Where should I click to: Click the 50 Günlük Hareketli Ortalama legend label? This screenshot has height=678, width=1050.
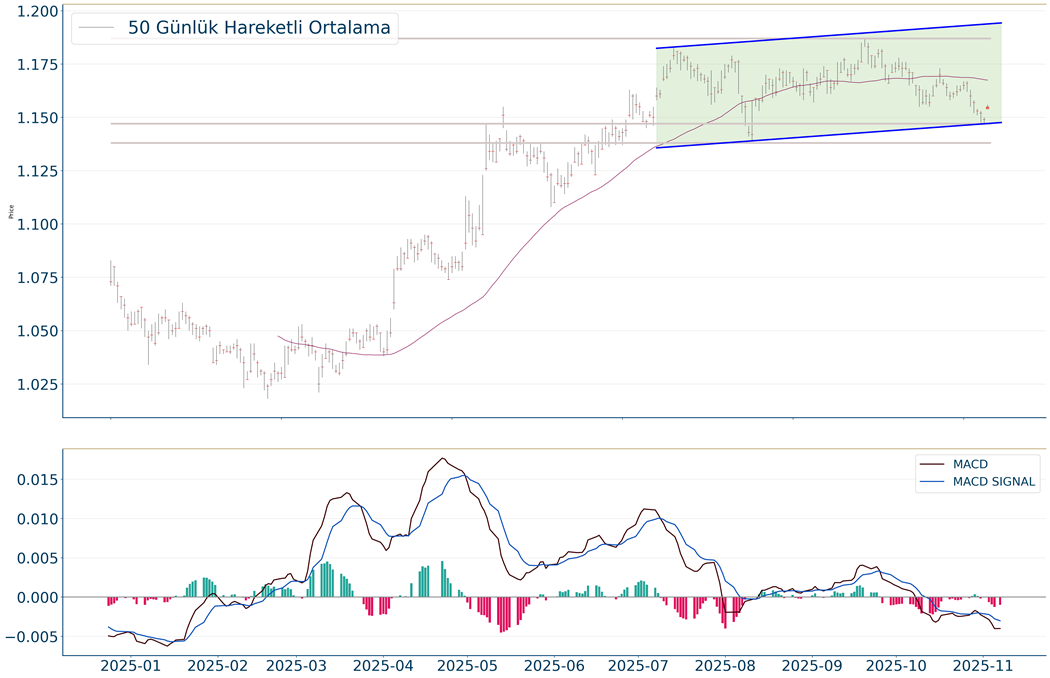259,28
